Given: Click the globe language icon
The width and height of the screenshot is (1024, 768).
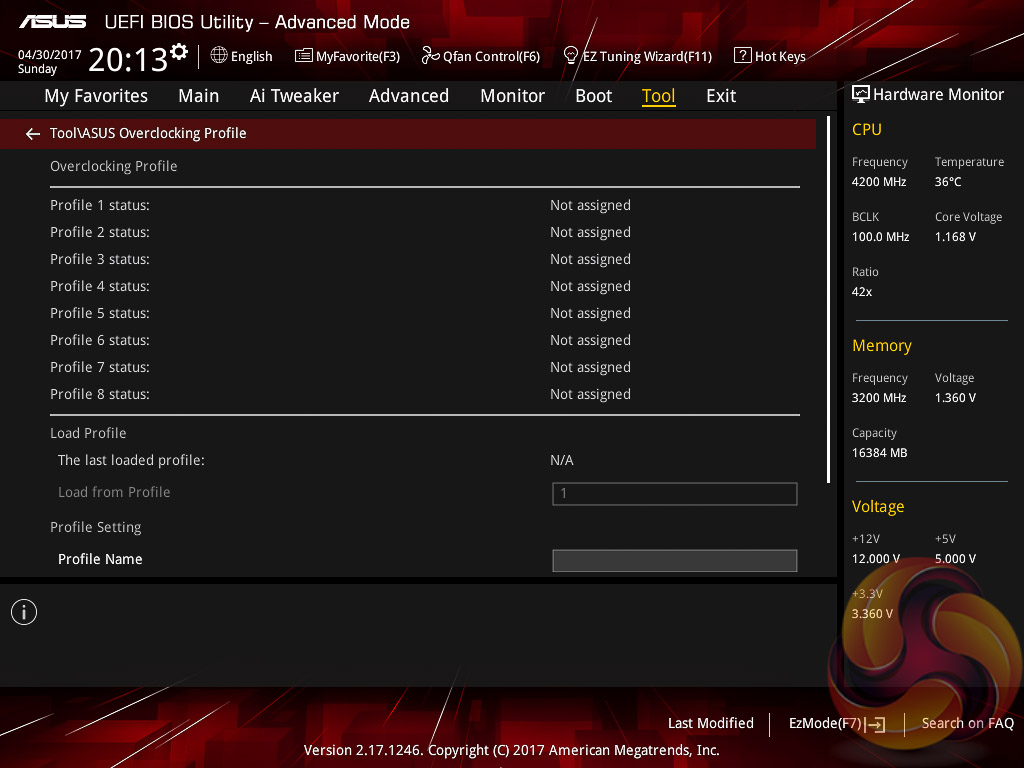Looking at the screenshot, I should [x=219, y=56].
